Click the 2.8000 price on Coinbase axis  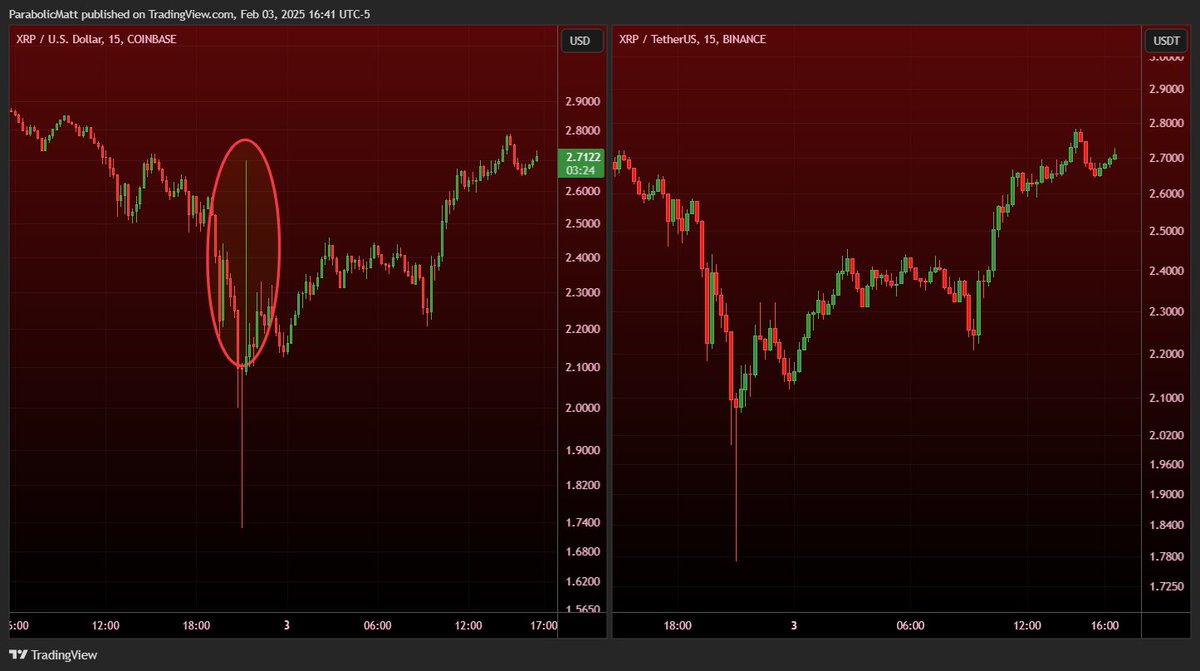583,131
